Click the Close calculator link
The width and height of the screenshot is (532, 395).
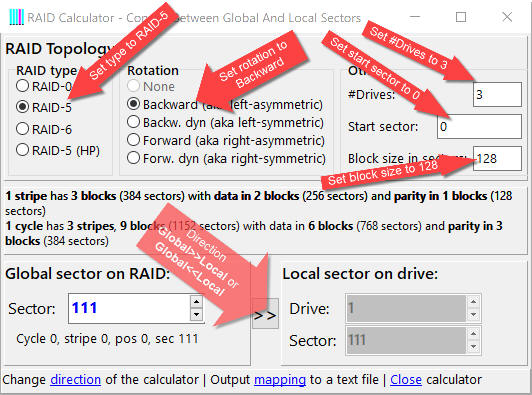click(406, 379)
